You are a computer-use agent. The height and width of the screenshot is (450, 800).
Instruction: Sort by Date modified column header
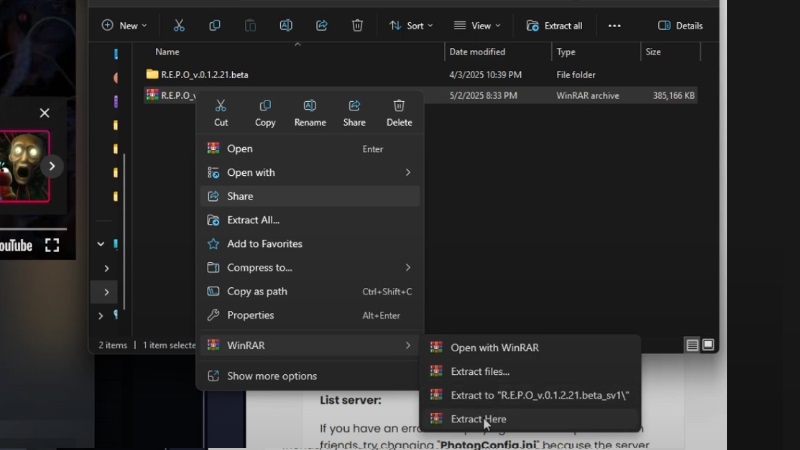[x=477, y=52]
